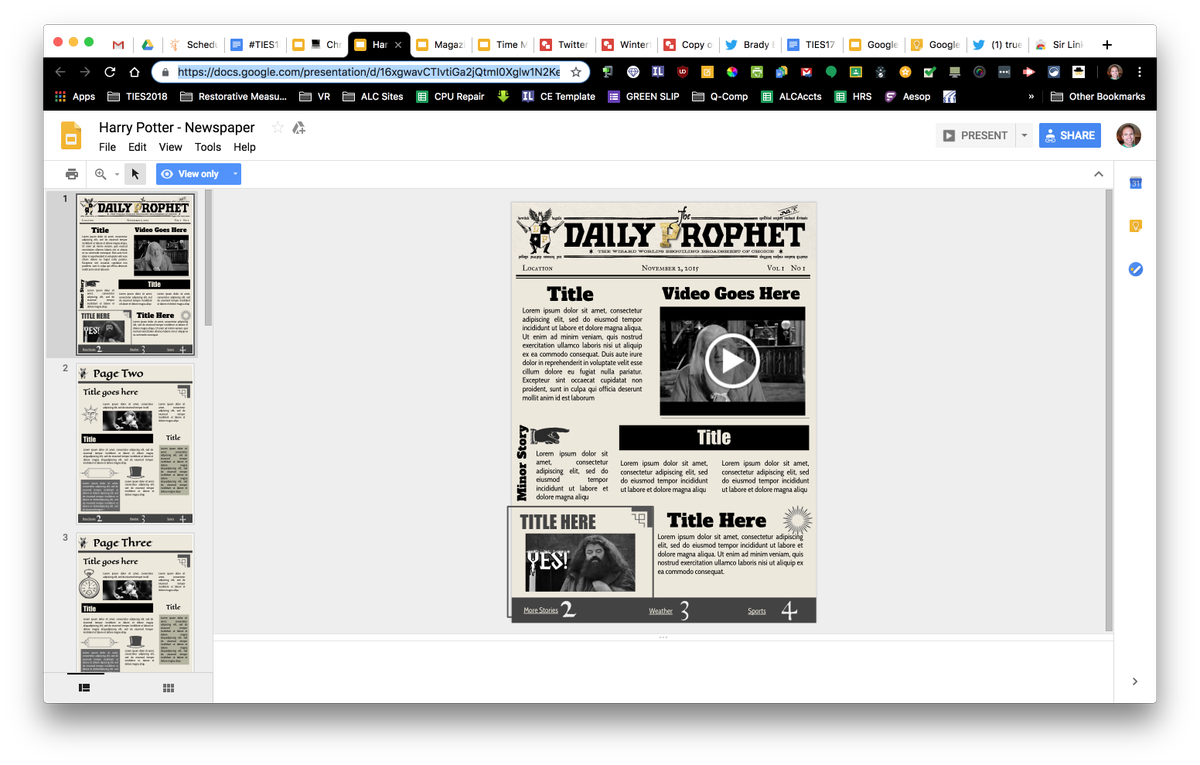Open the Tasks side panel icon

click(1135, 269)
